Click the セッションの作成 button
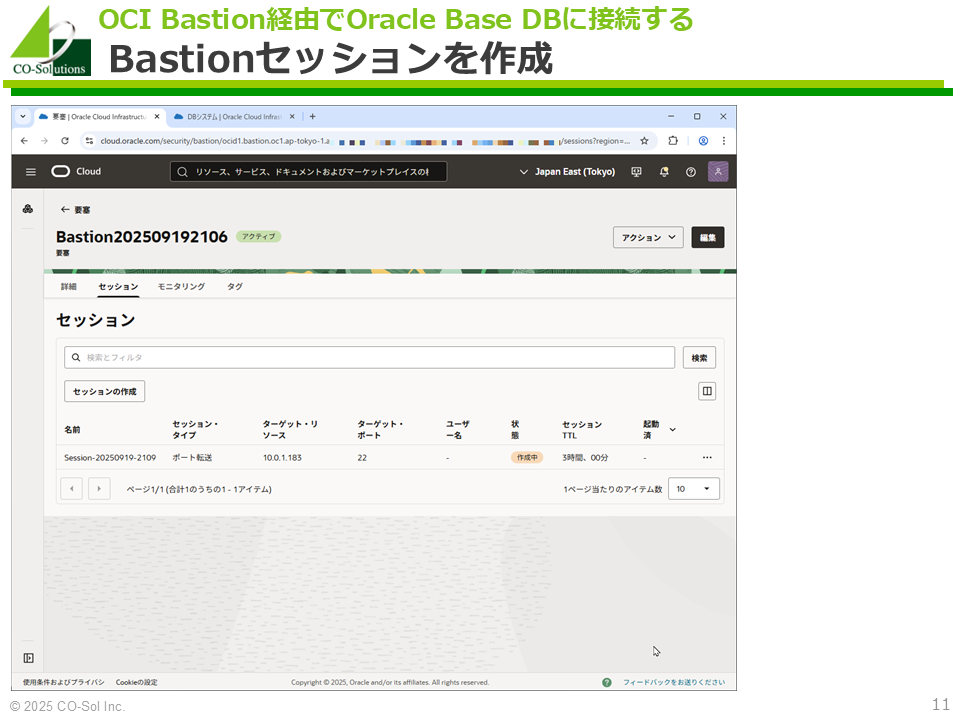The image size is (960, 720). click(x=105, y=391)
